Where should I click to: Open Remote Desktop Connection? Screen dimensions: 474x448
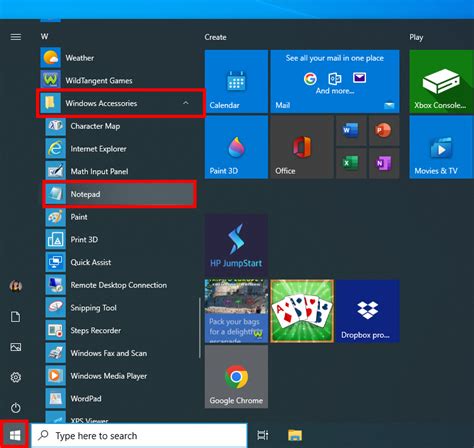coord(118,285)
